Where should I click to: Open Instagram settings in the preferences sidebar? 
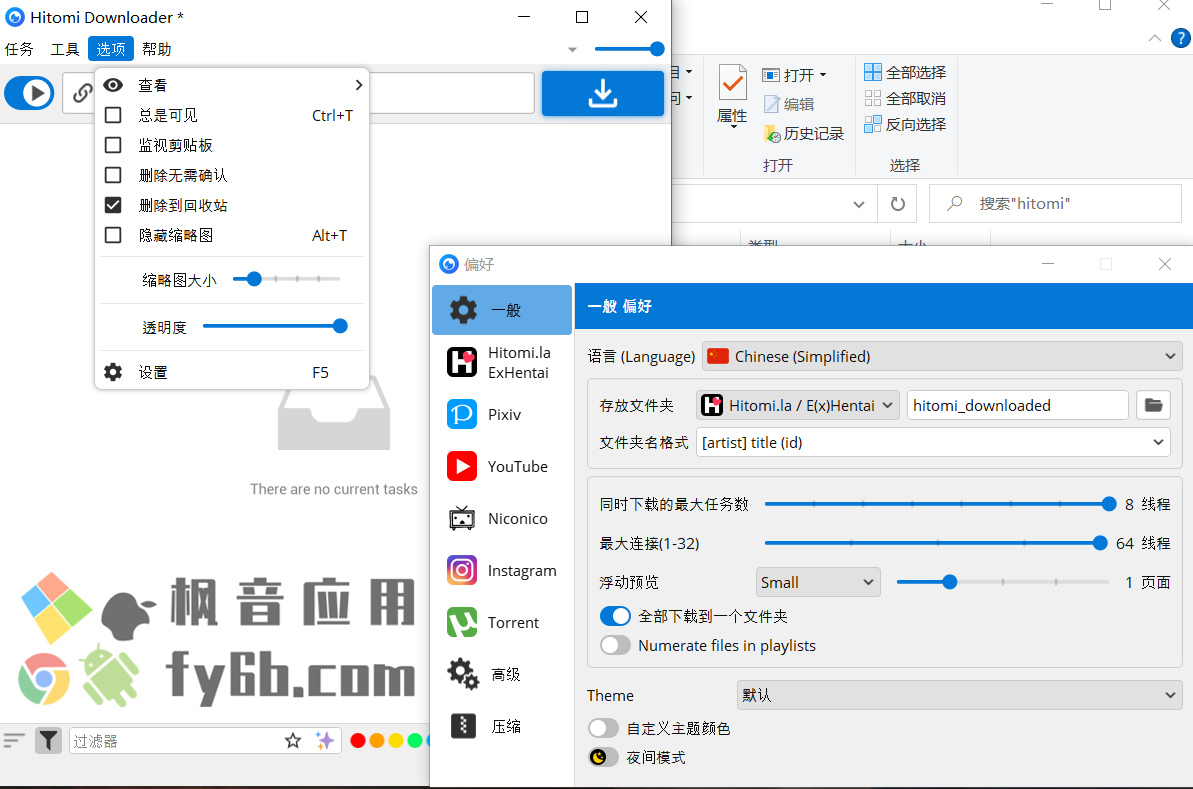(502, 571)
